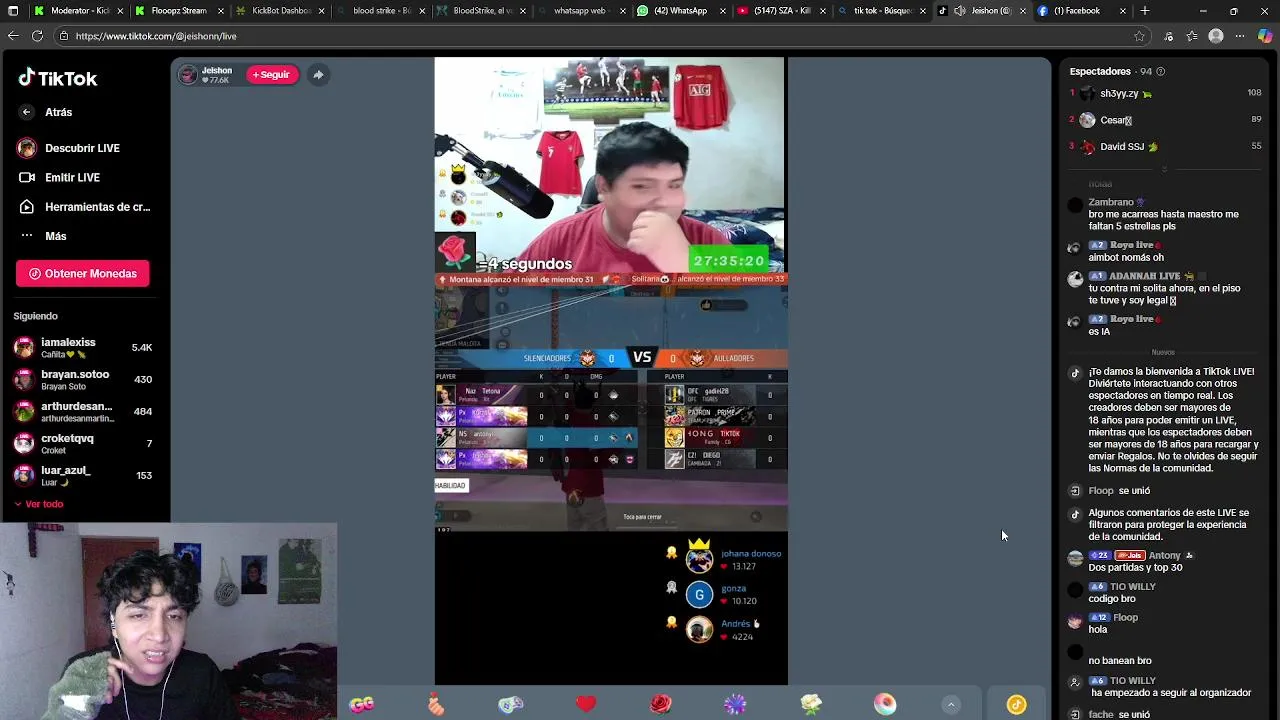Screen dimensions: 1280x720
Task: Expand Ver todo following list
Action: [x=39, y=504]
